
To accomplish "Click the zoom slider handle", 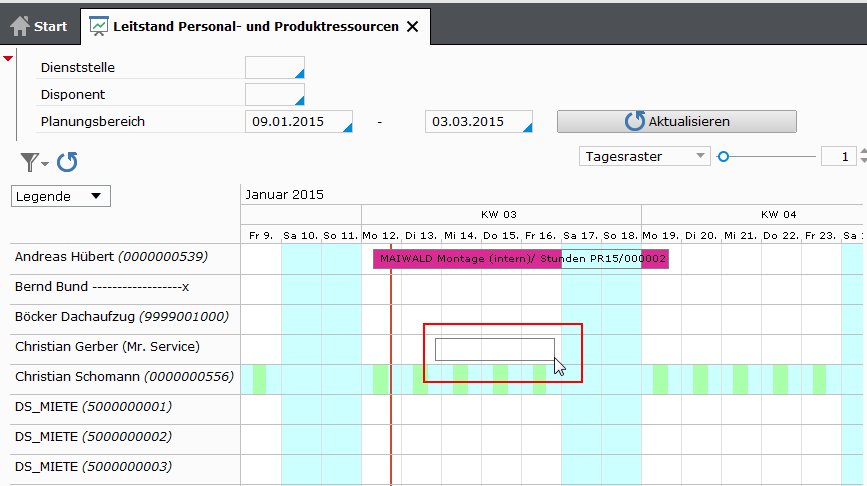I will pyautogui.click(x=724, y=156).
